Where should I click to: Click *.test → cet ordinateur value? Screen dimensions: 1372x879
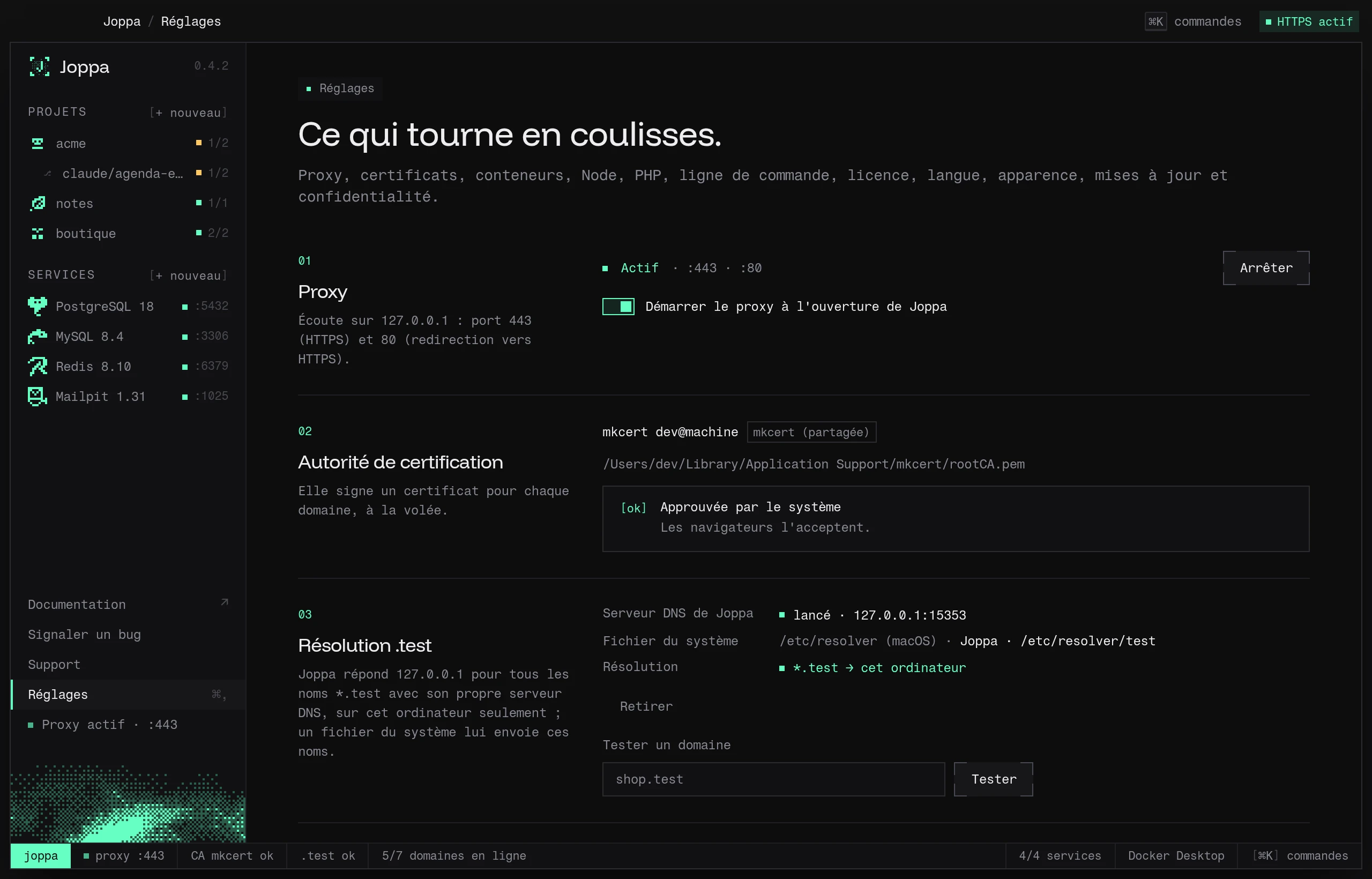(873, 668)
